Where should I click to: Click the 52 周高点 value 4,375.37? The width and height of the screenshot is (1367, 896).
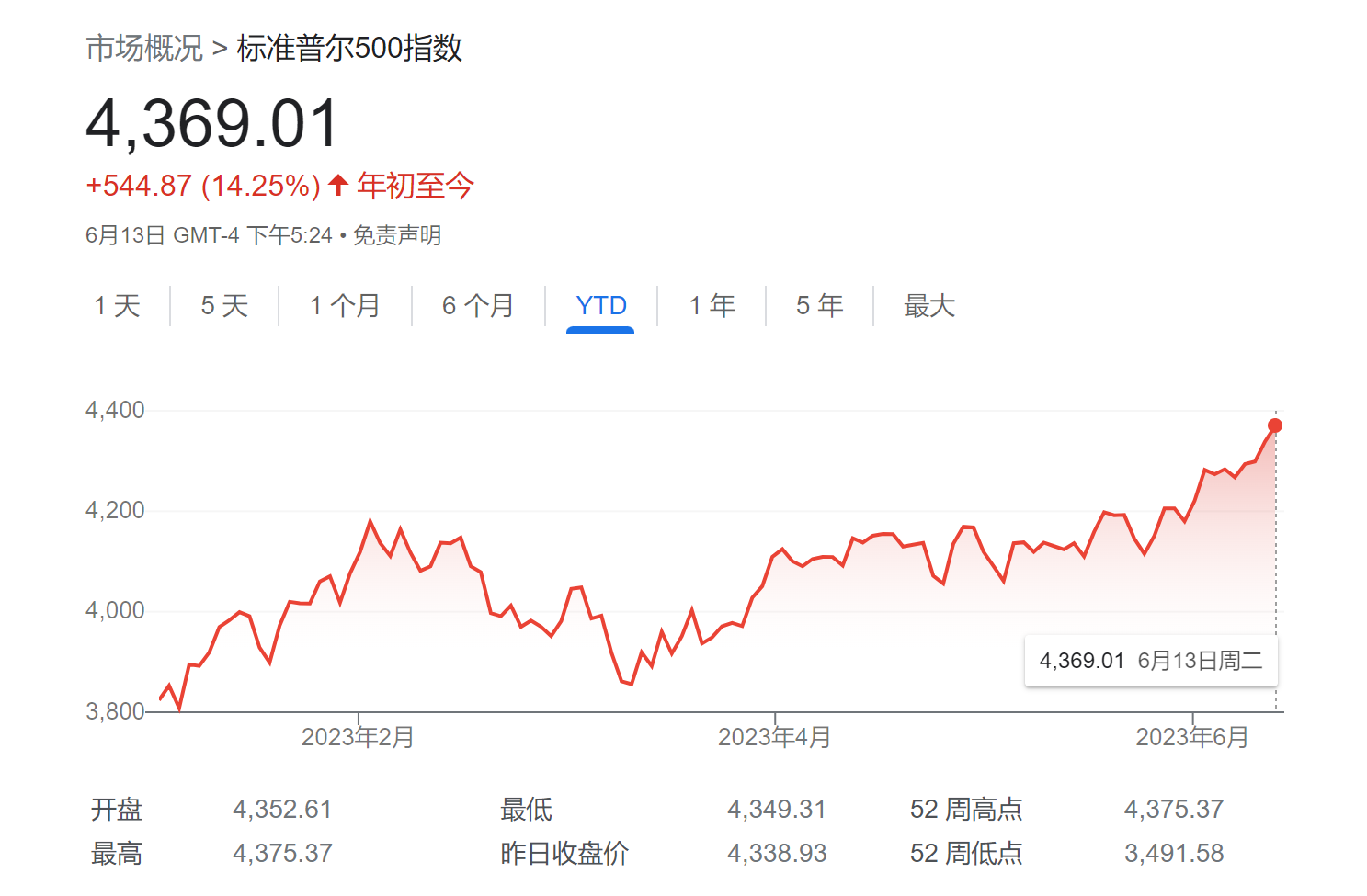1173,809
